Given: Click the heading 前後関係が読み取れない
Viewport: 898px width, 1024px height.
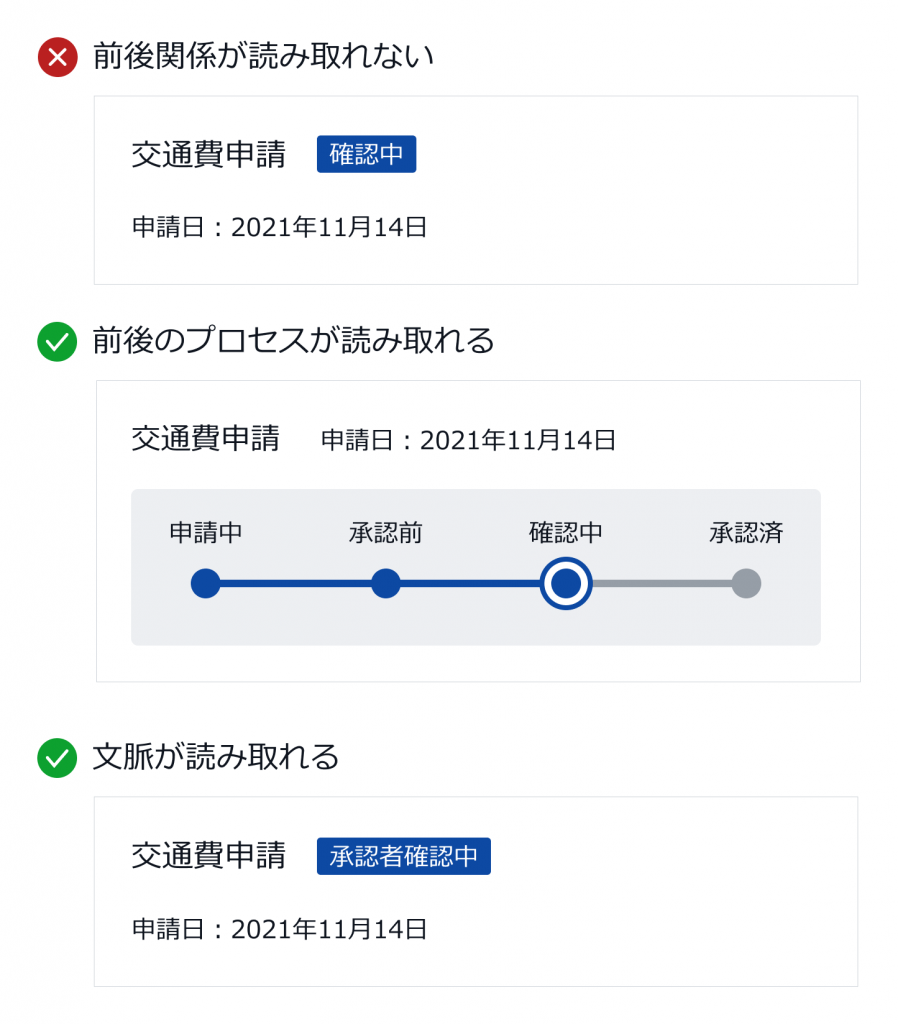Looking at the screenshot, I should [x=263, y=56].
